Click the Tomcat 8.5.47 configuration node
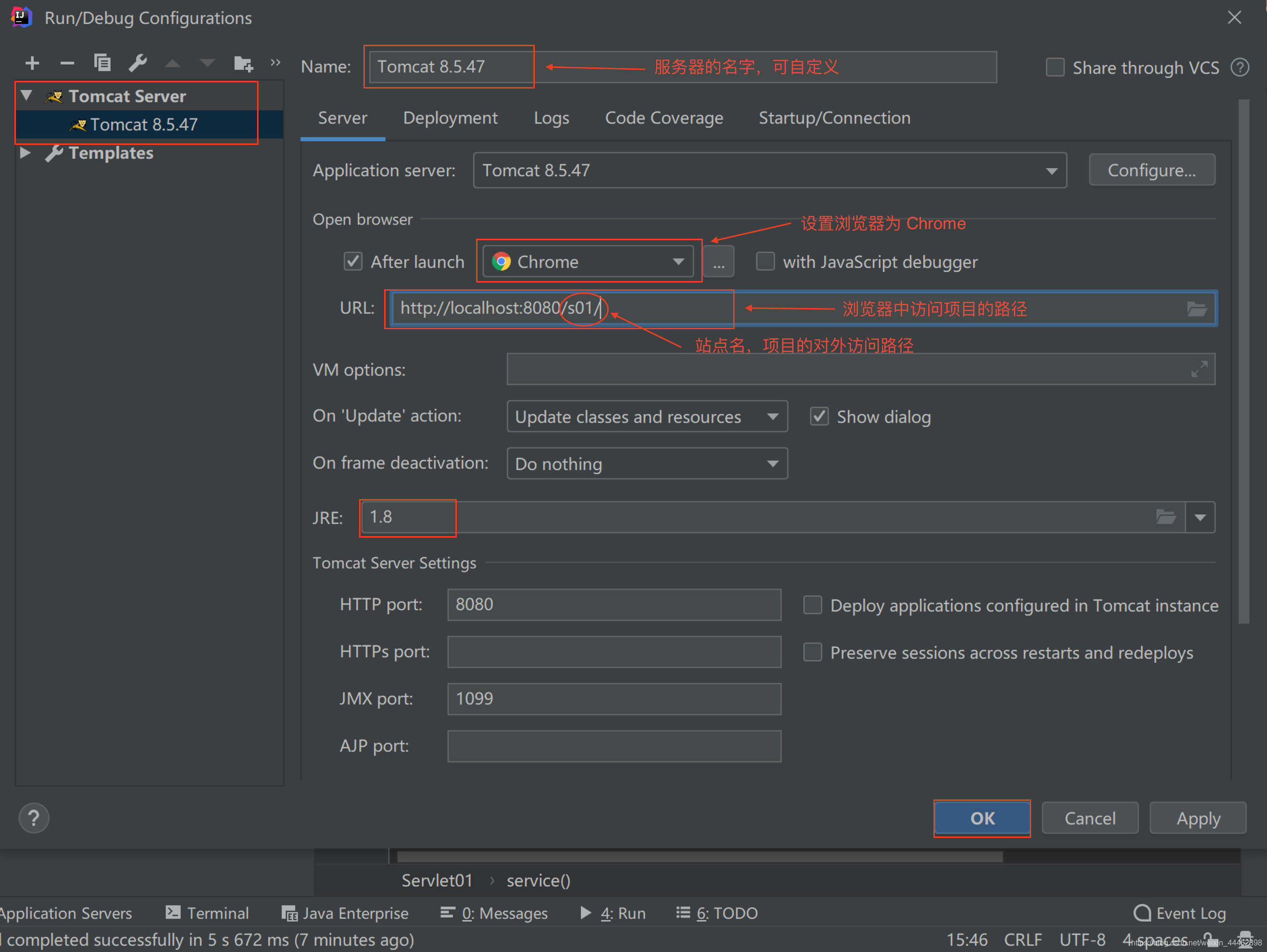The width and height of the screenshot is (1267, 952). point(145,124)
